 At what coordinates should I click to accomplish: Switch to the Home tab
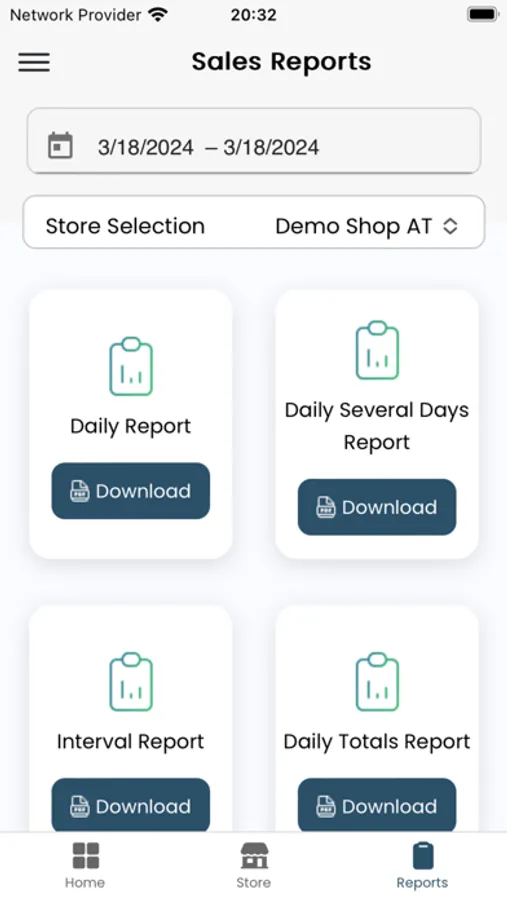(x=85, y=865)
